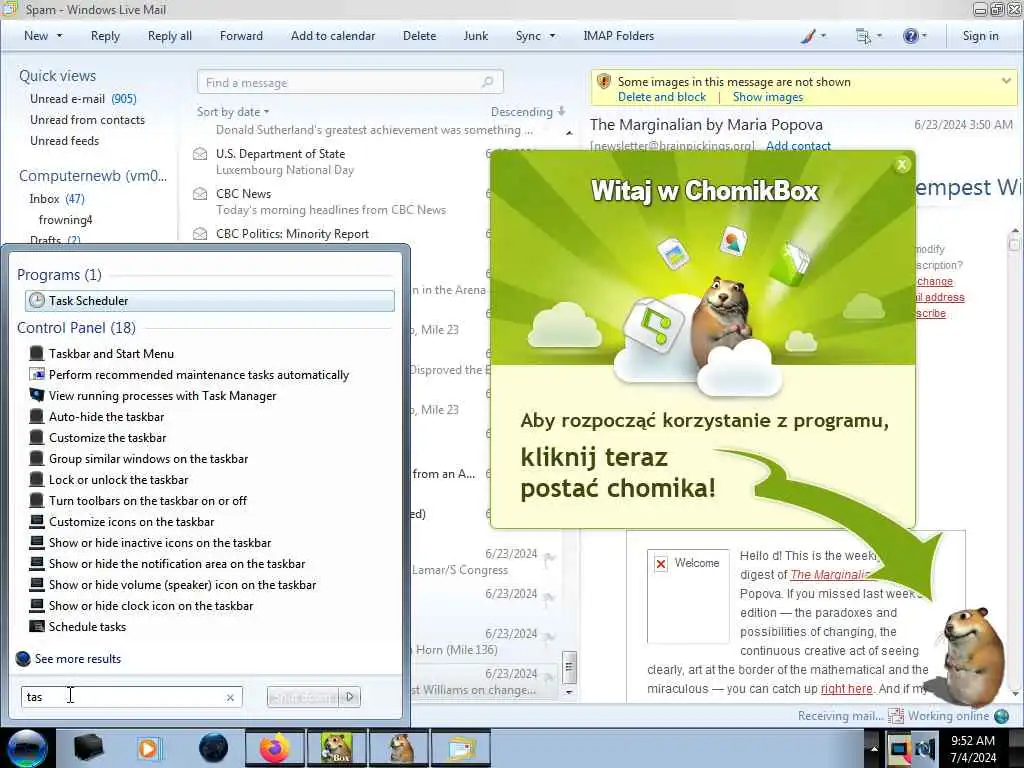The height and width of the screenshot is (768, 1024).
Task: Select Turn toolbars on the taskbar on or off
Action: (x=148, y=501)
